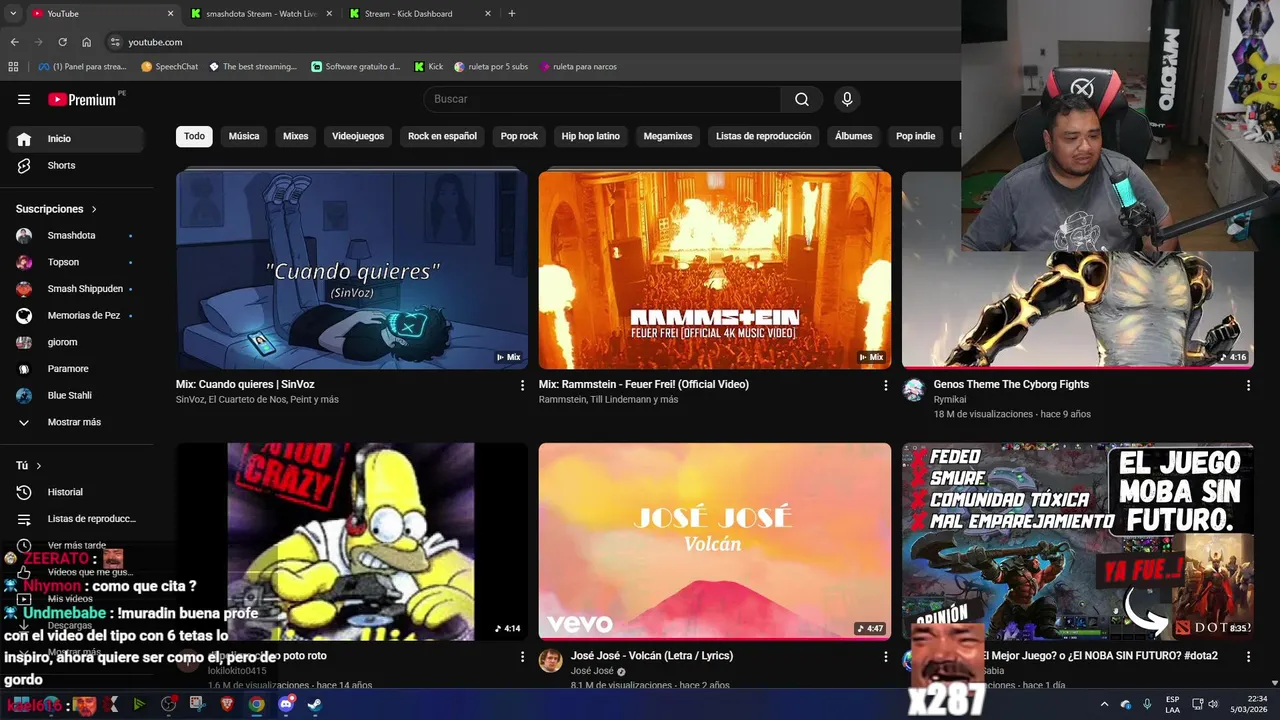Viewport: 1280px width, 720px height.
Task: Select the Rock en español chip
Action: [442, 136]
